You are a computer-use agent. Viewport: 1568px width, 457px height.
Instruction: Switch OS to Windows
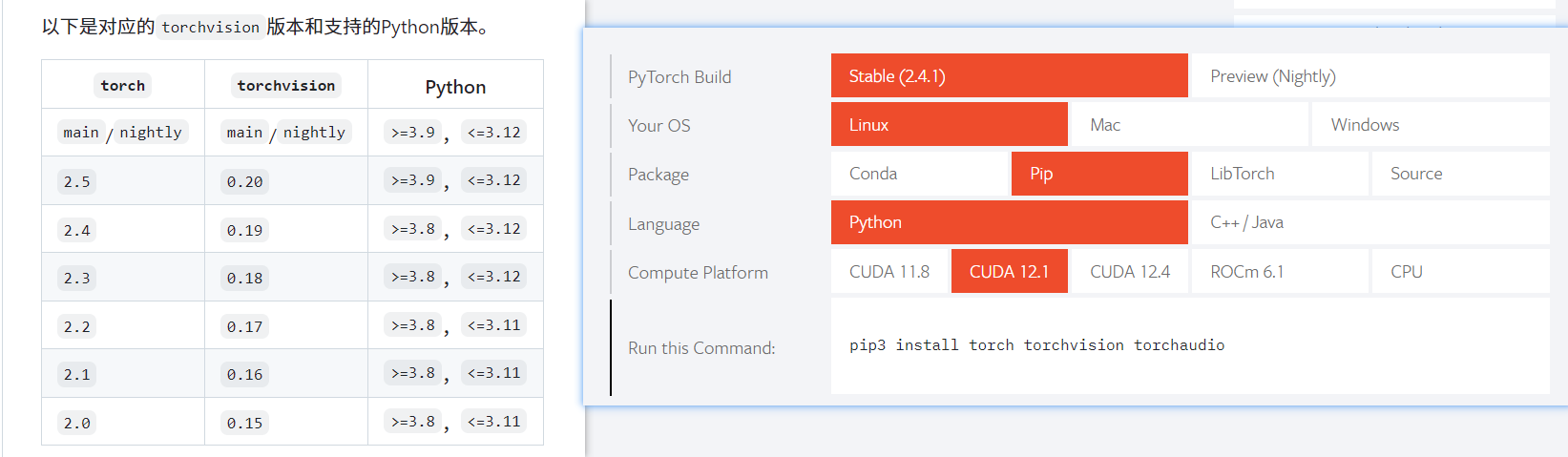coord(1431,125)
